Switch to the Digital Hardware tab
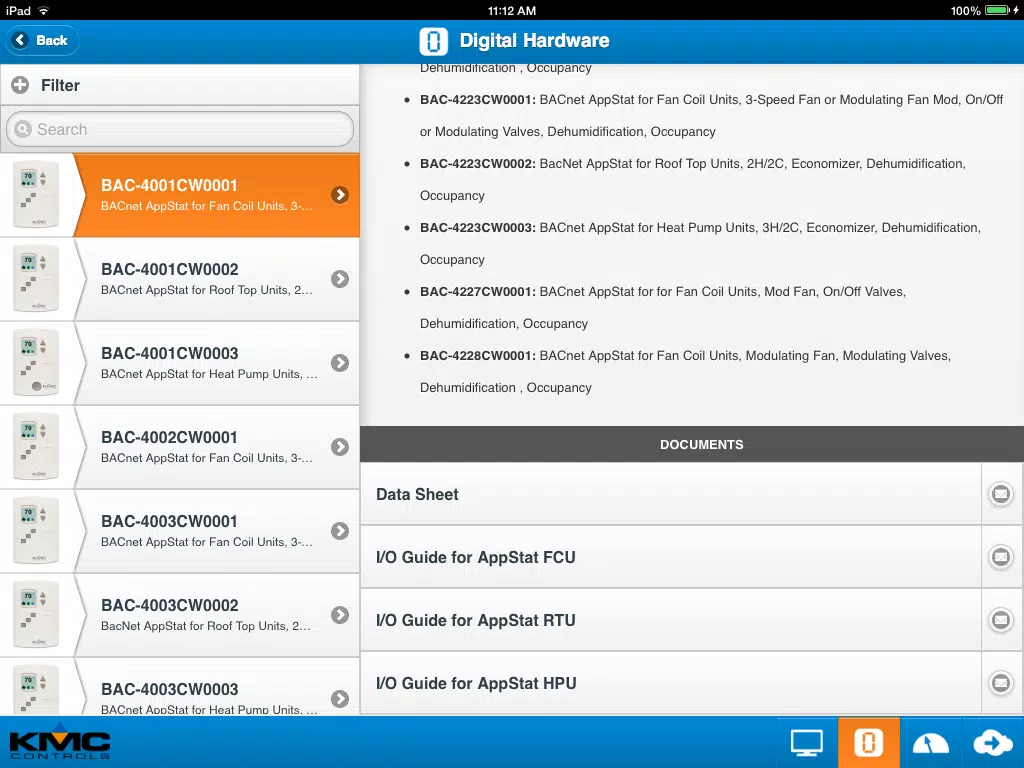The width and height of the screenshot is (1024, 768). tap(869, 743)
